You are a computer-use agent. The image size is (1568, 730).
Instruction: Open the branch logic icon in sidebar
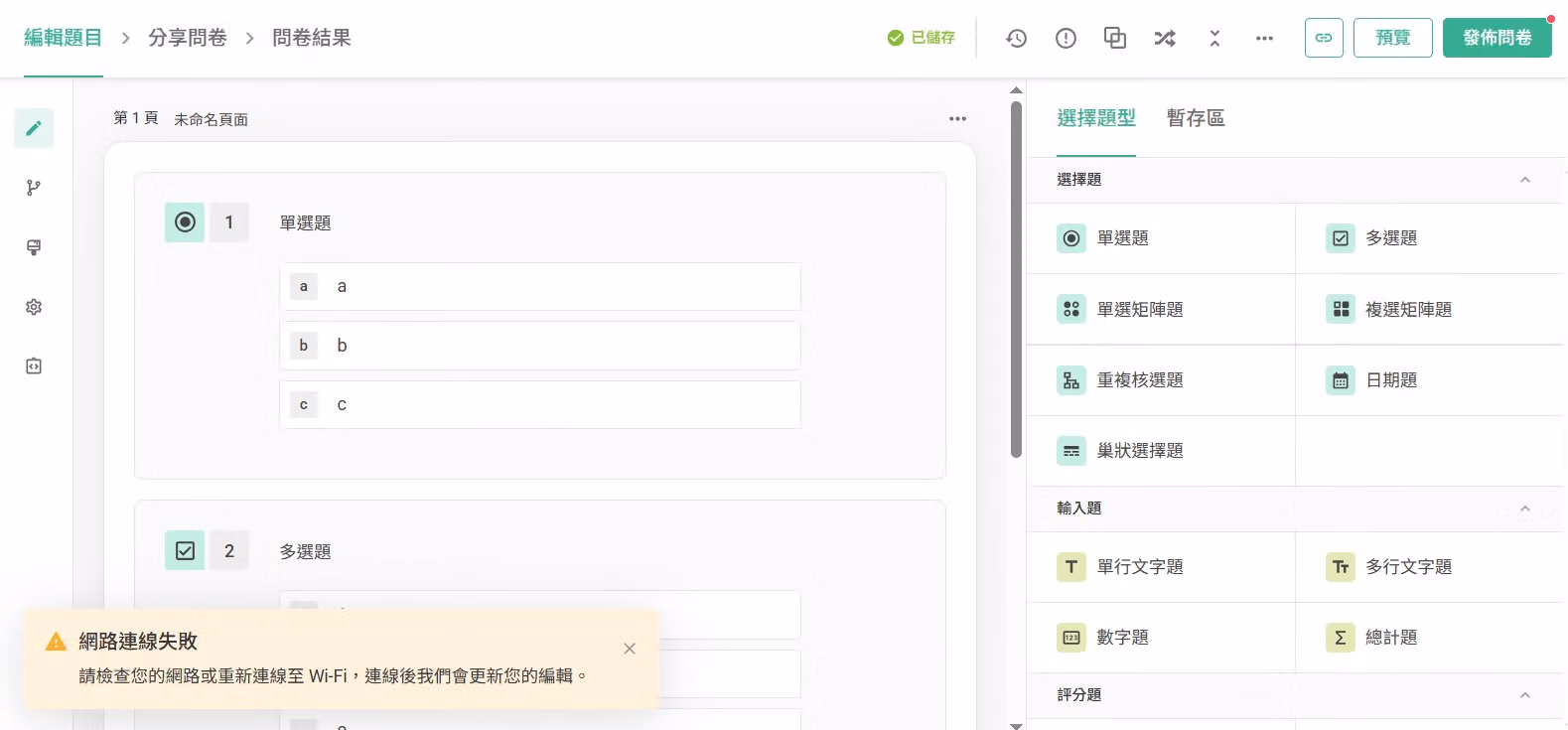click(x=34, y=188)
